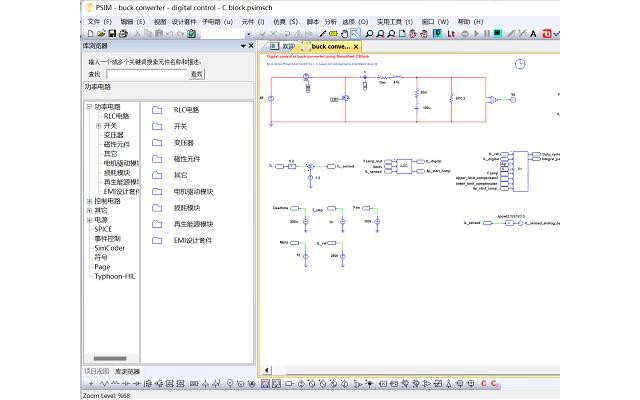The width and height of the screenshot is (640, 400).
Task: Click the first magnifier zoom icon
Action: [x=369, y=34]
